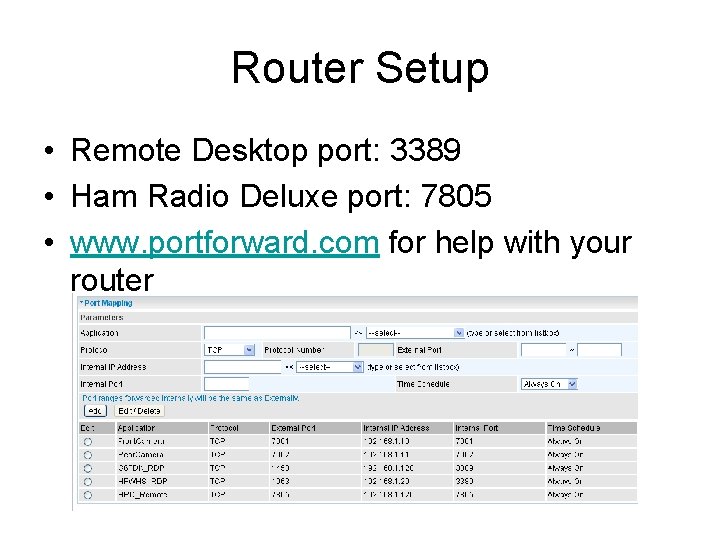This screenshot has height=540, width=720.
Task: Open the Application --select-- dropdown
Action: tap(415, 333)
